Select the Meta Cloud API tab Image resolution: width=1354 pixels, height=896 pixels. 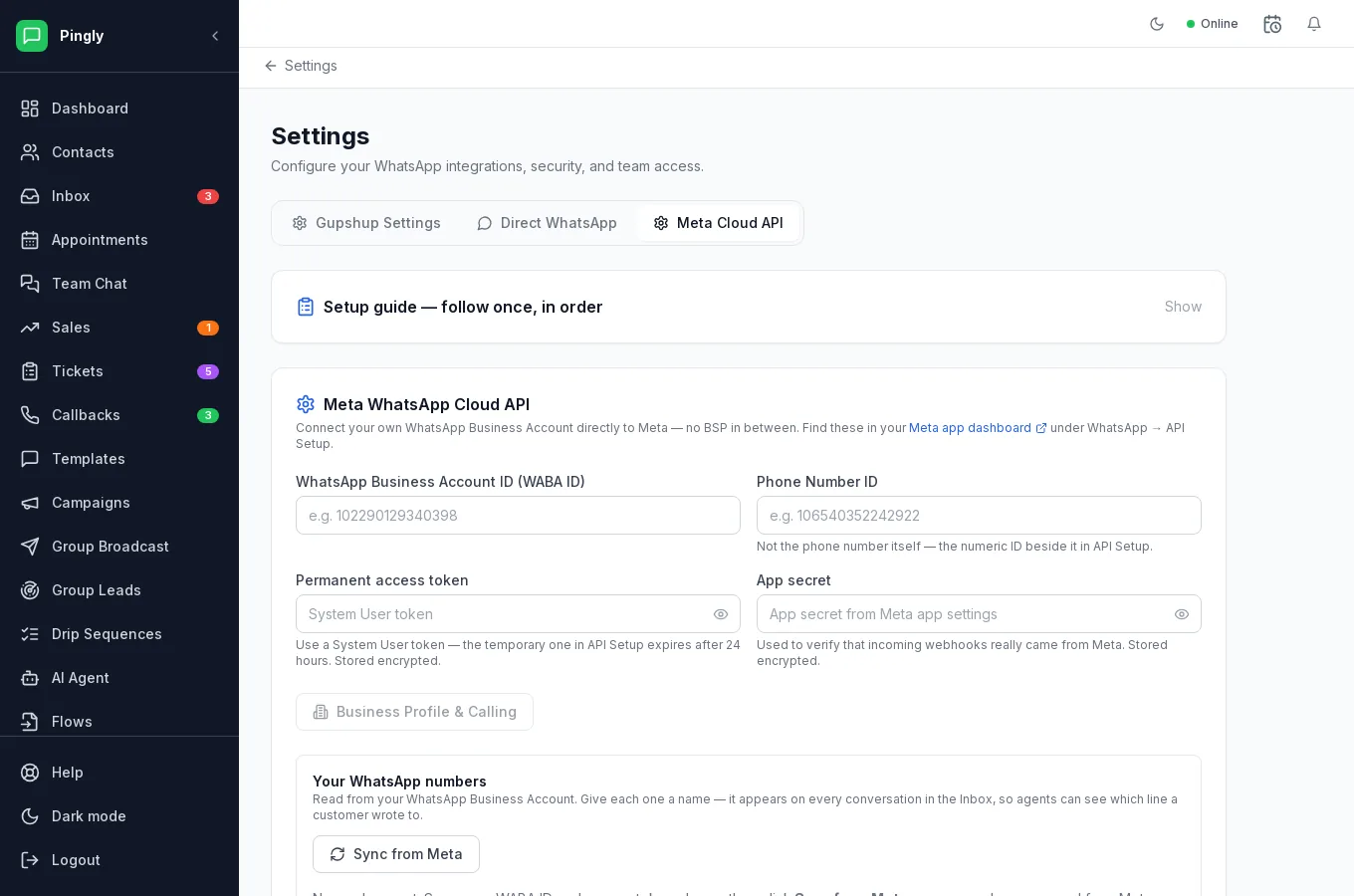pos(718,223)
